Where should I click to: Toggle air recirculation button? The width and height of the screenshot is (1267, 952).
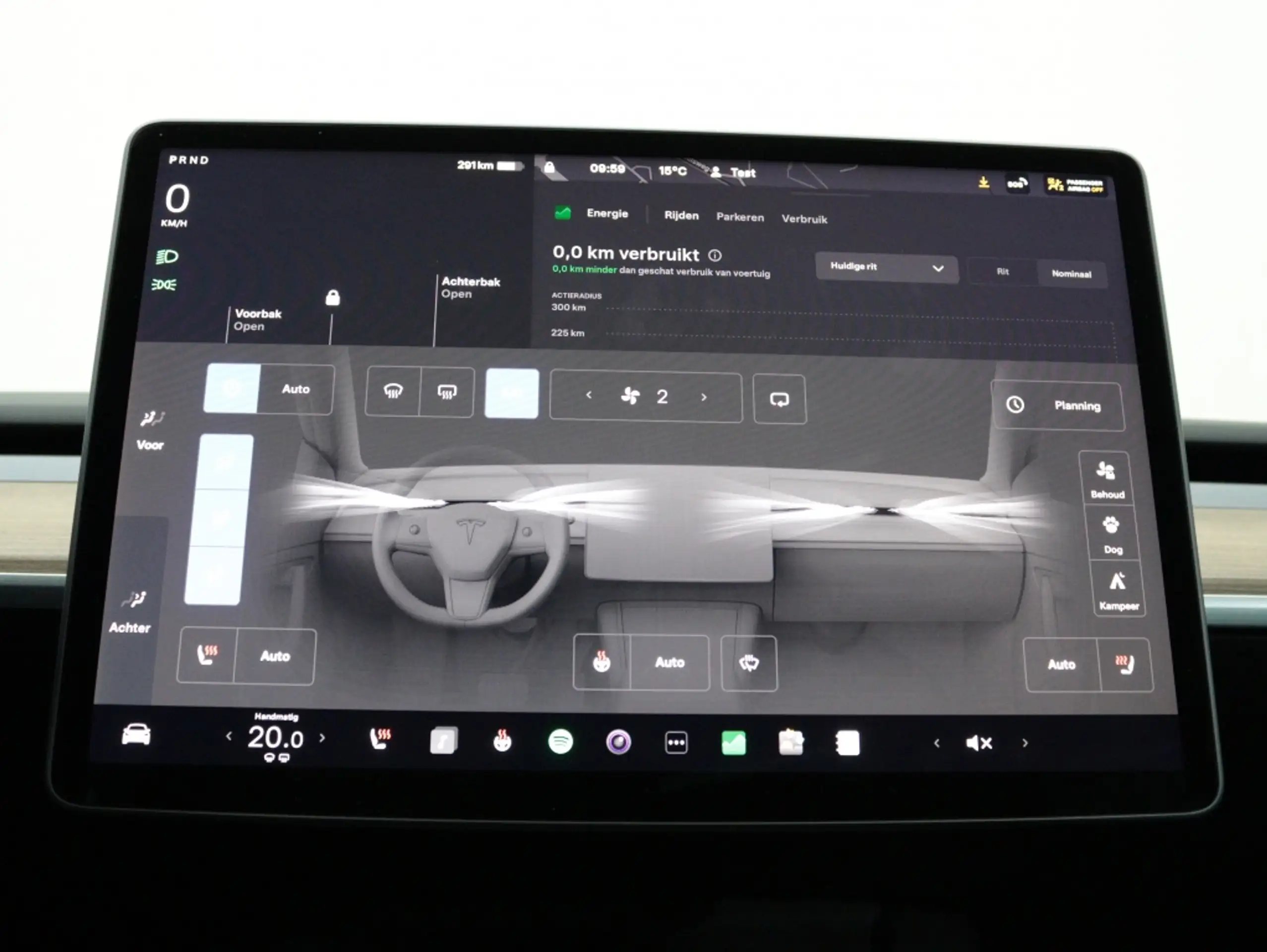coord(779,399)
